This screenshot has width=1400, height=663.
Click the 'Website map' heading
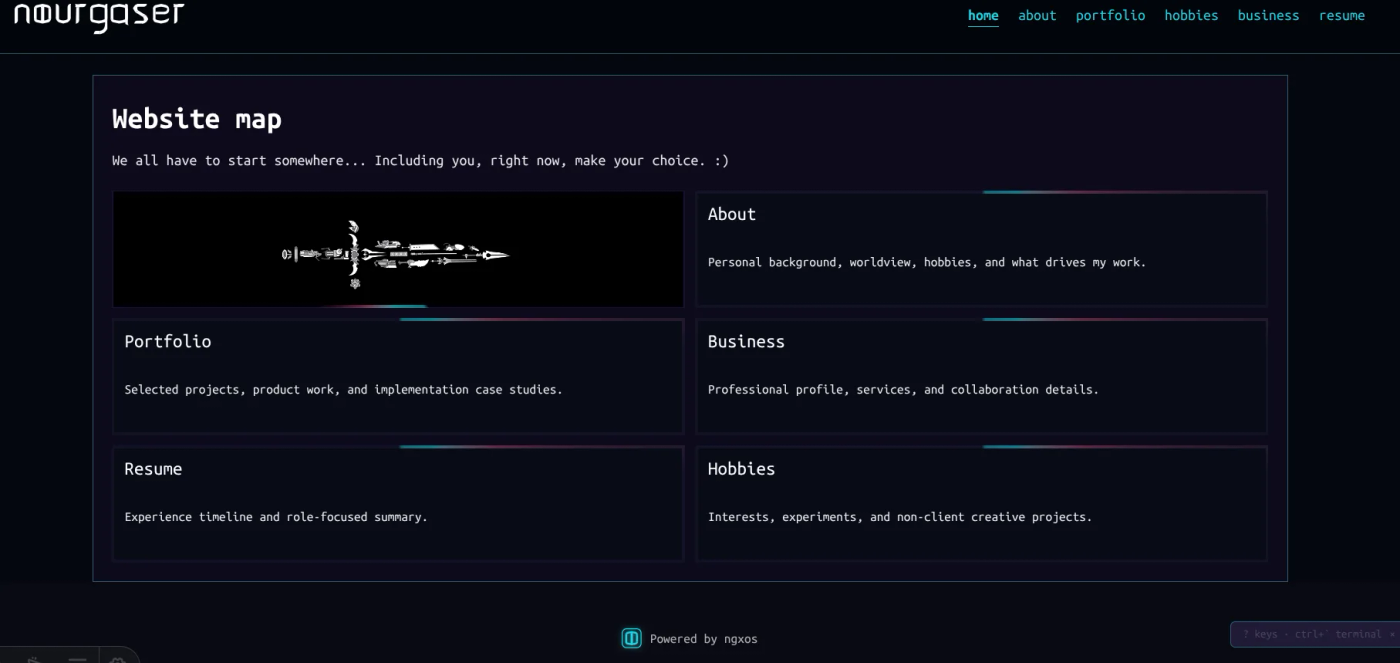click(x=197, y=119)
